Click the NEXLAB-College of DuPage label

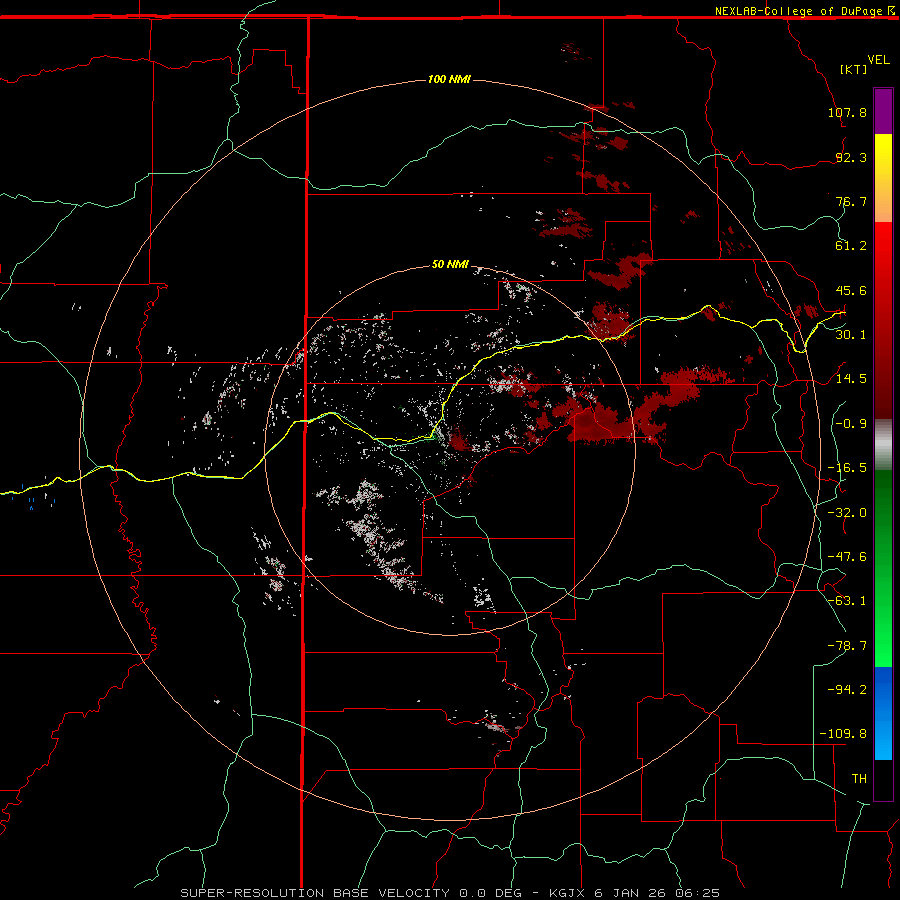click(x=805, y=11)
